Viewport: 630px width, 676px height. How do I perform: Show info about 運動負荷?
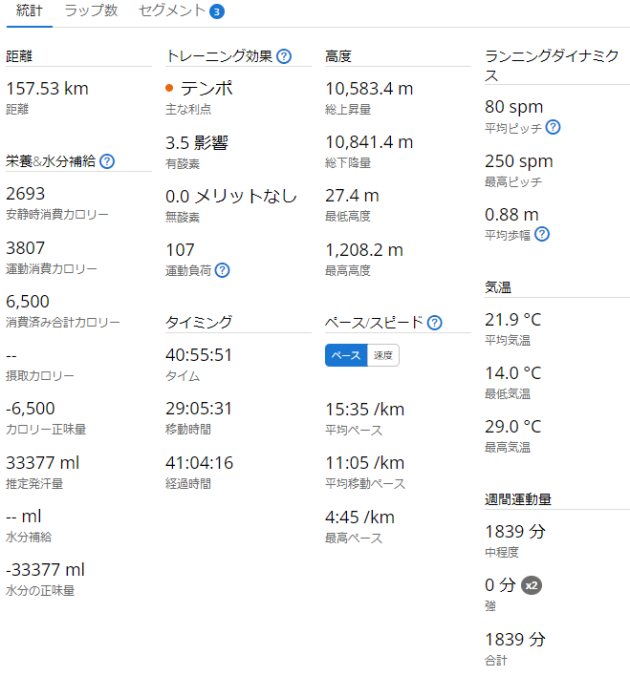[x=222, y=270]
